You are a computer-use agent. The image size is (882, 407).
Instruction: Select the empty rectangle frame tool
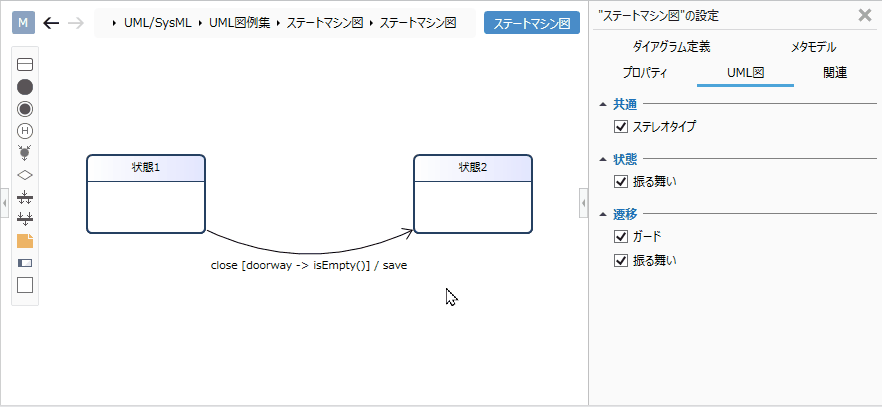(25, 285)
